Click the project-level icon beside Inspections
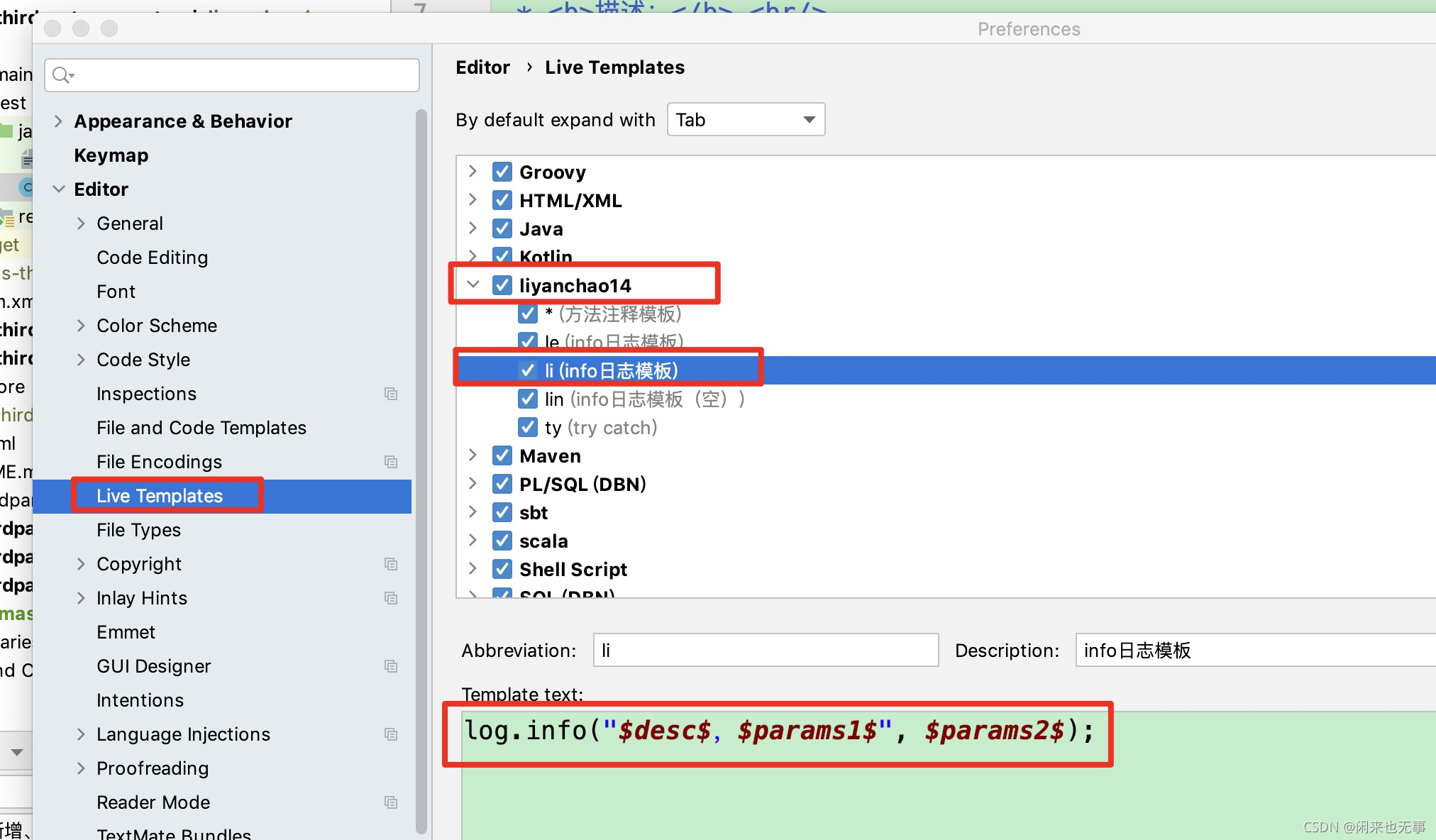Viewport: 1436px width, 840px height. point(391,394)
